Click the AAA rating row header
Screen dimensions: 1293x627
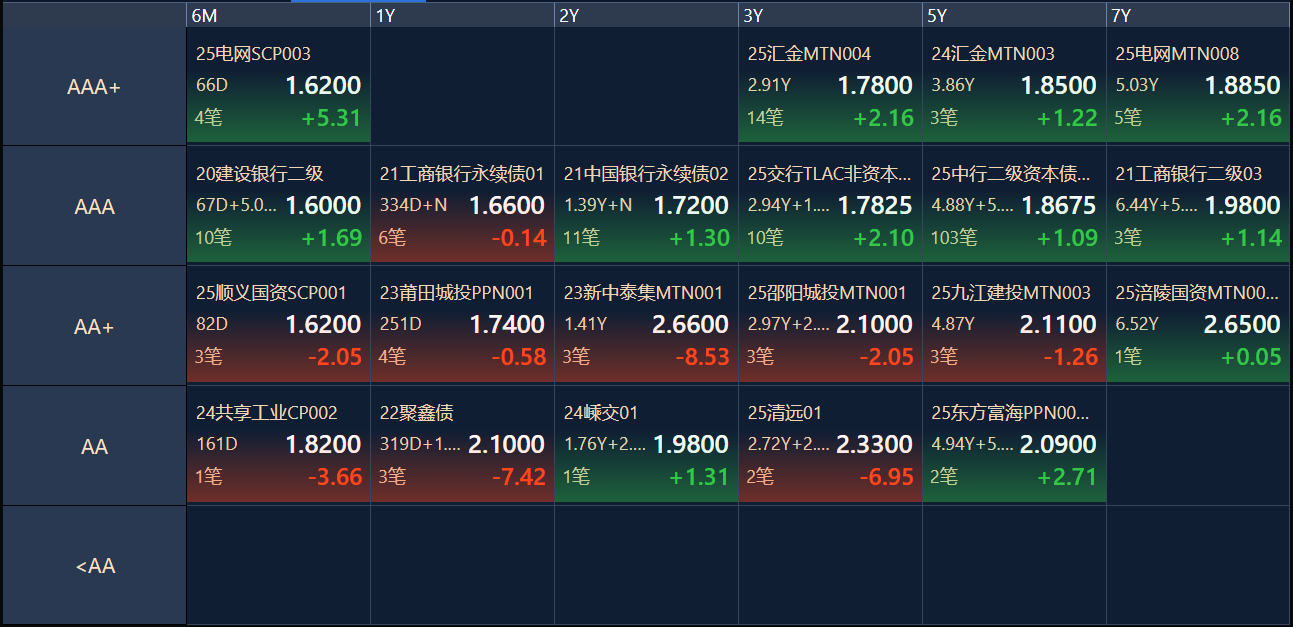click(x=94, y=207)
